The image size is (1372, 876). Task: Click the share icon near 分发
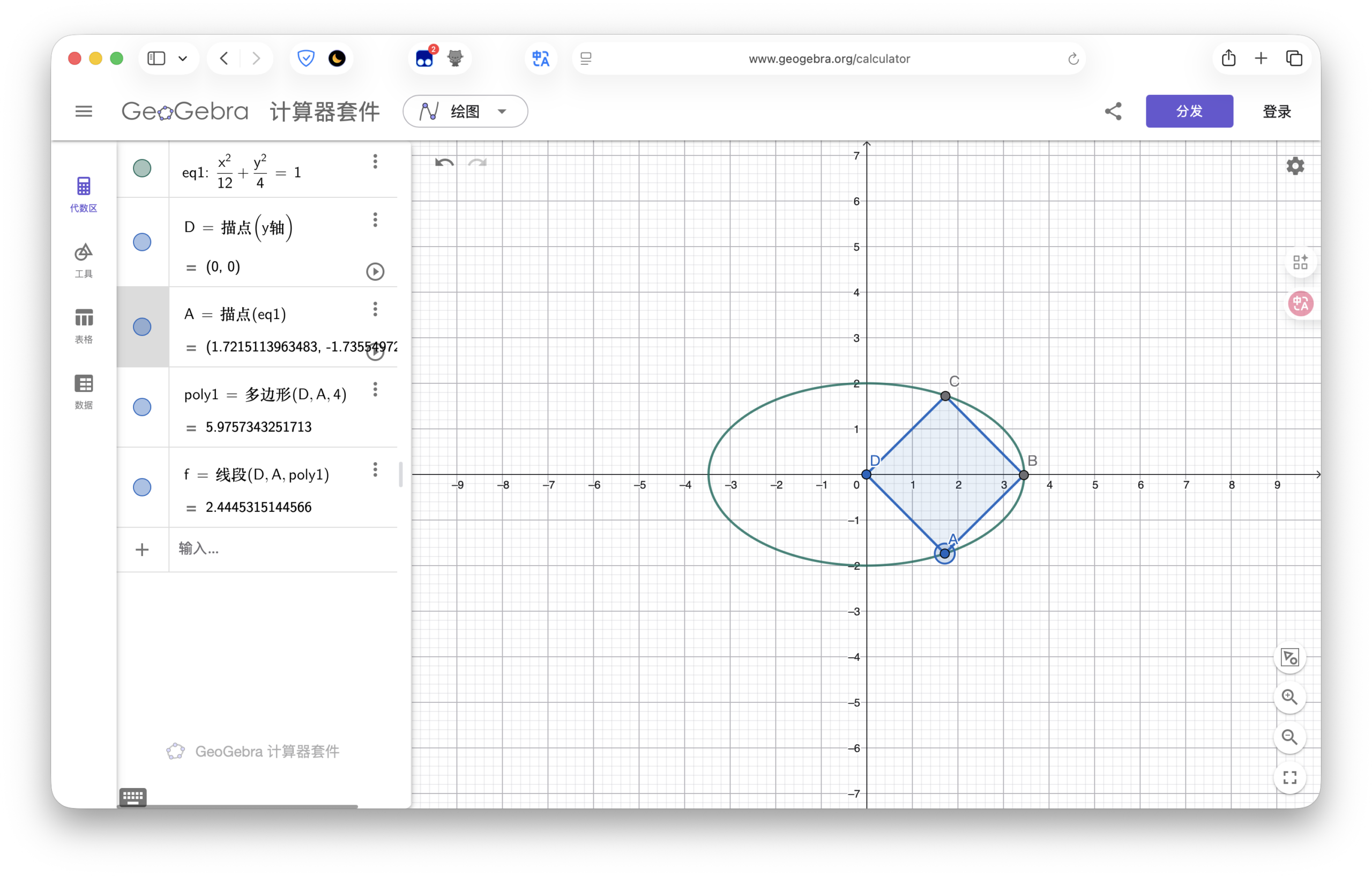[1113, 111]
